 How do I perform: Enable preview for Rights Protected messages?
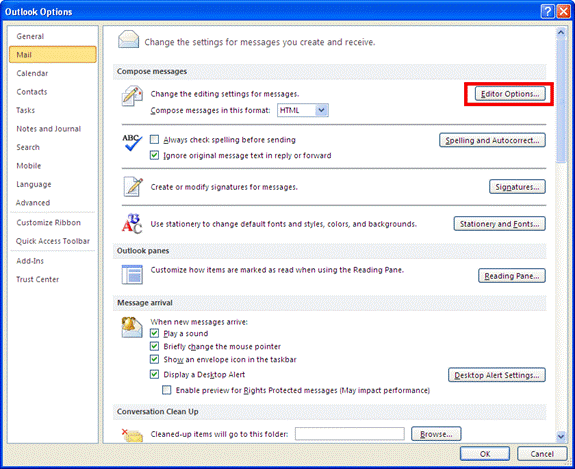pos(167,390)
